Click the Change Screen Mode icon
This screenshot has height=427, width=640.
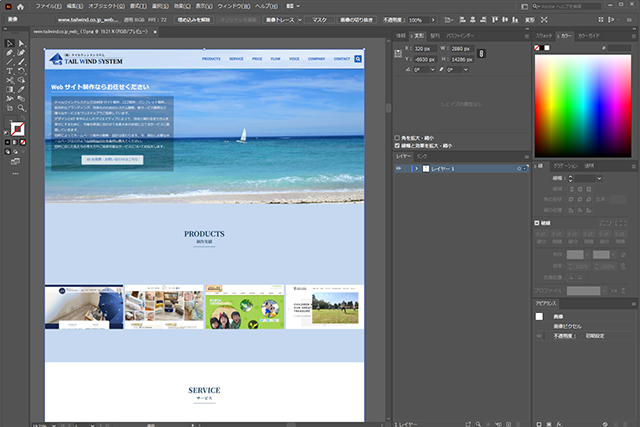point(15,162)
